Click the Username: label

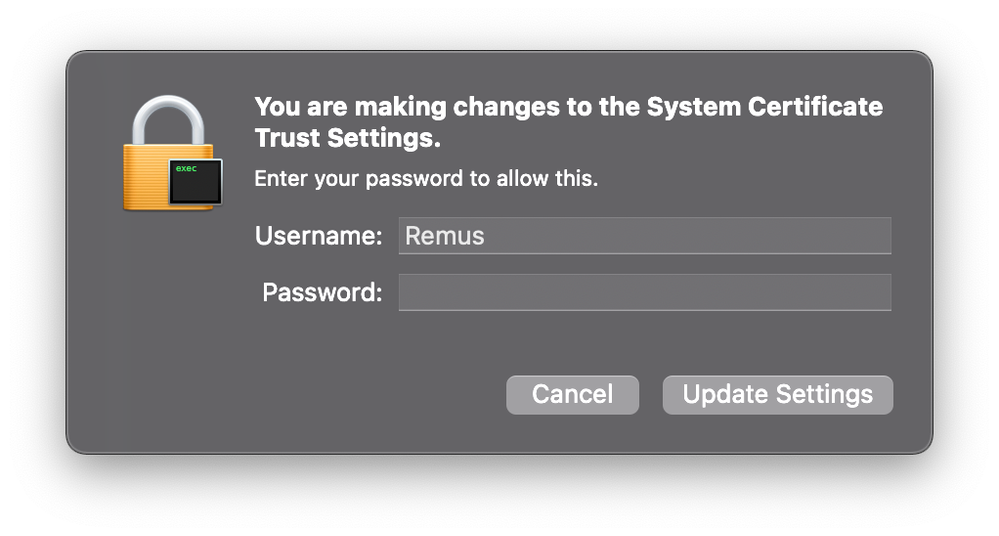click(x=319, y=236)
